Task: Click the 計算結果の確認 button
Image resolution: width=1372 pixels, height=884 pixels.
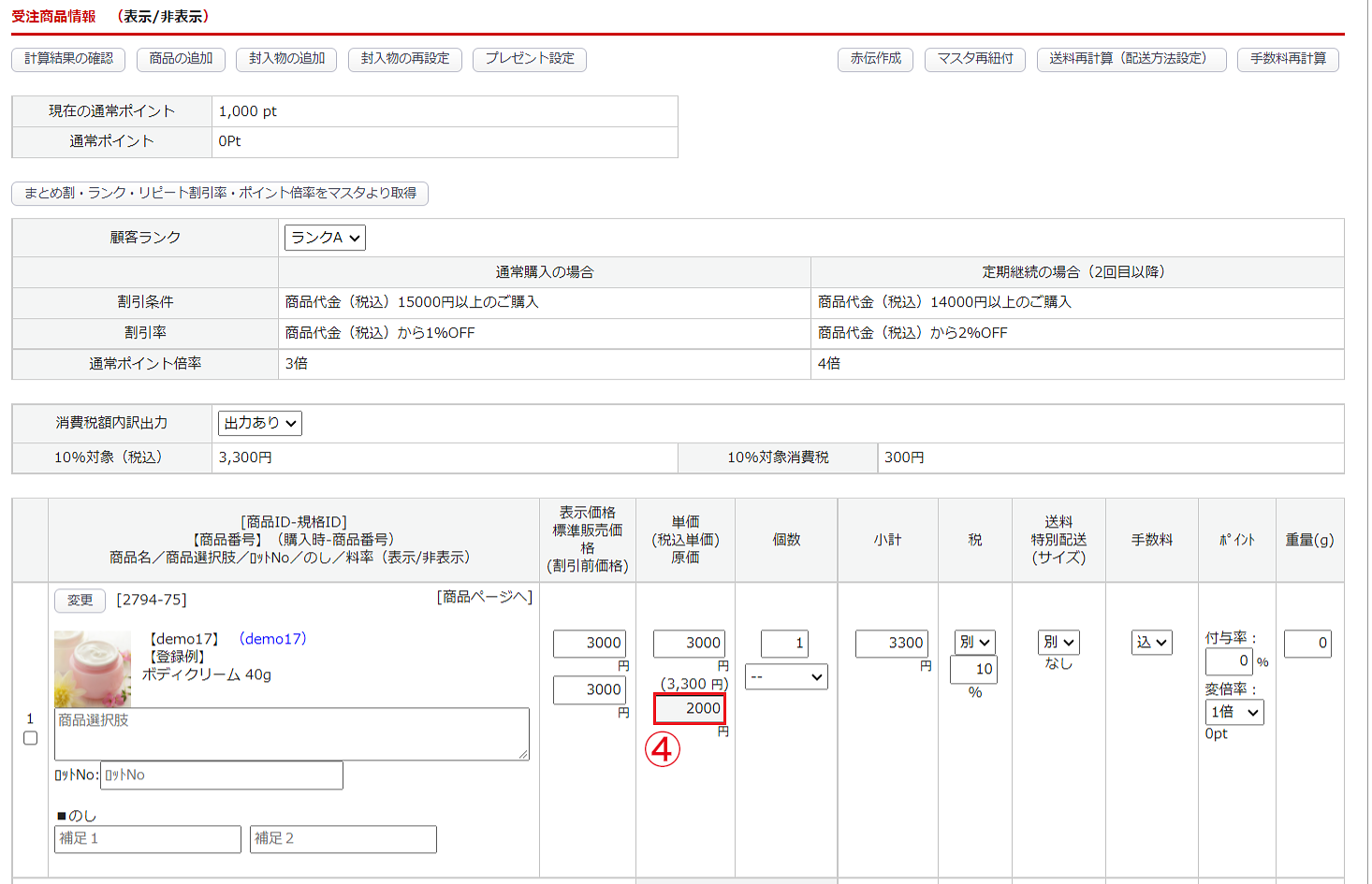Action: click(68, 59)
